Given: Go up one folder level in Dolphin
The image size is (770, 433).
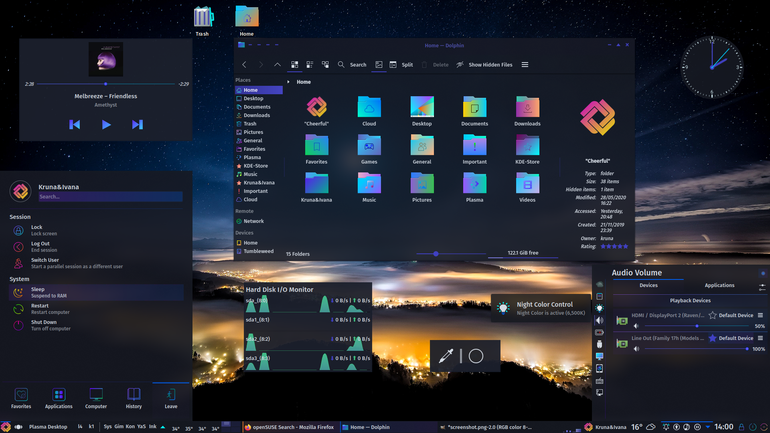Looking at the screenshot, I should pyautogui.click(x=277, y=65).
